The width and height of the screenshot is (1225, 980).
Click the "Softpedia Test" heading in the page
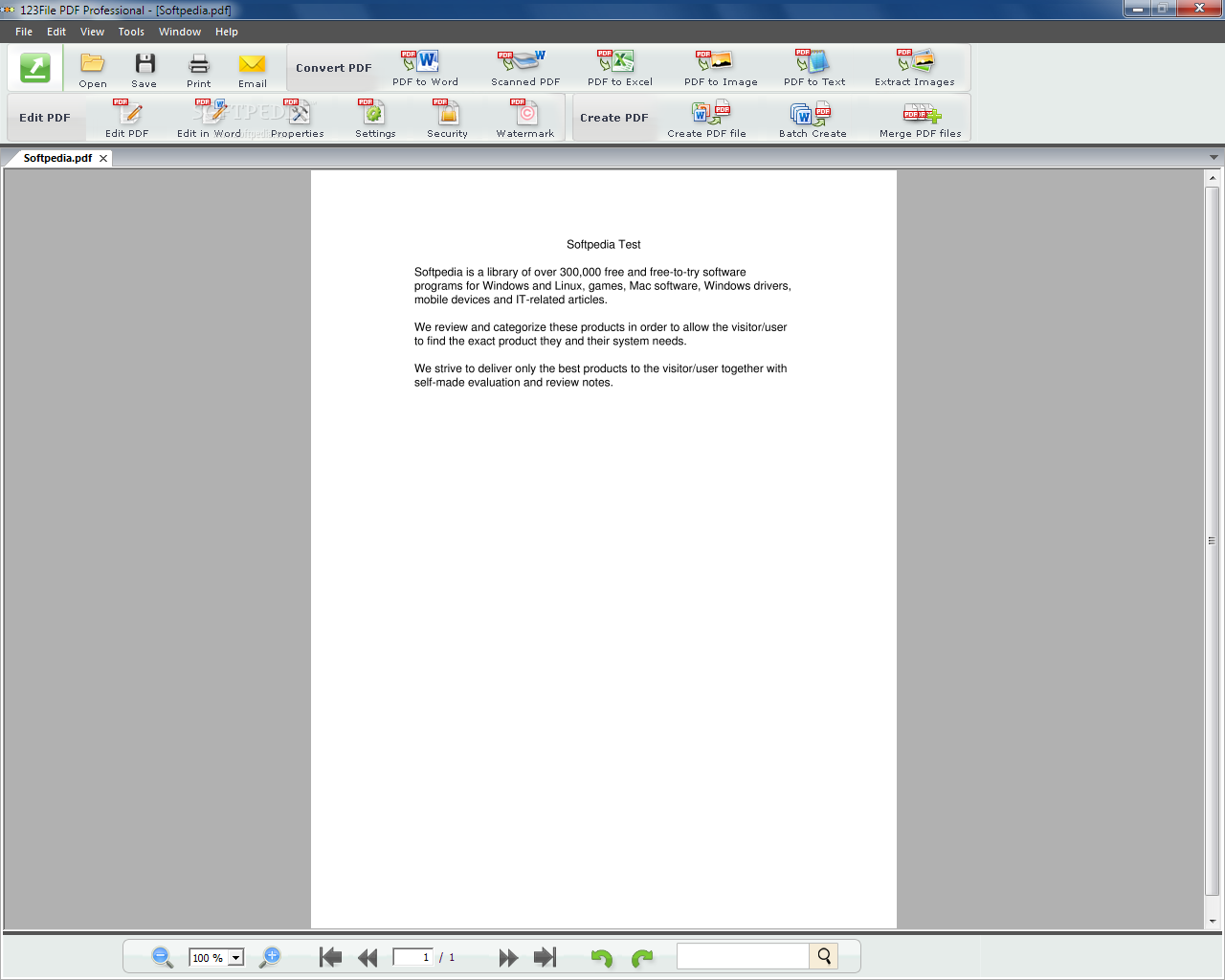click(604, 245)
